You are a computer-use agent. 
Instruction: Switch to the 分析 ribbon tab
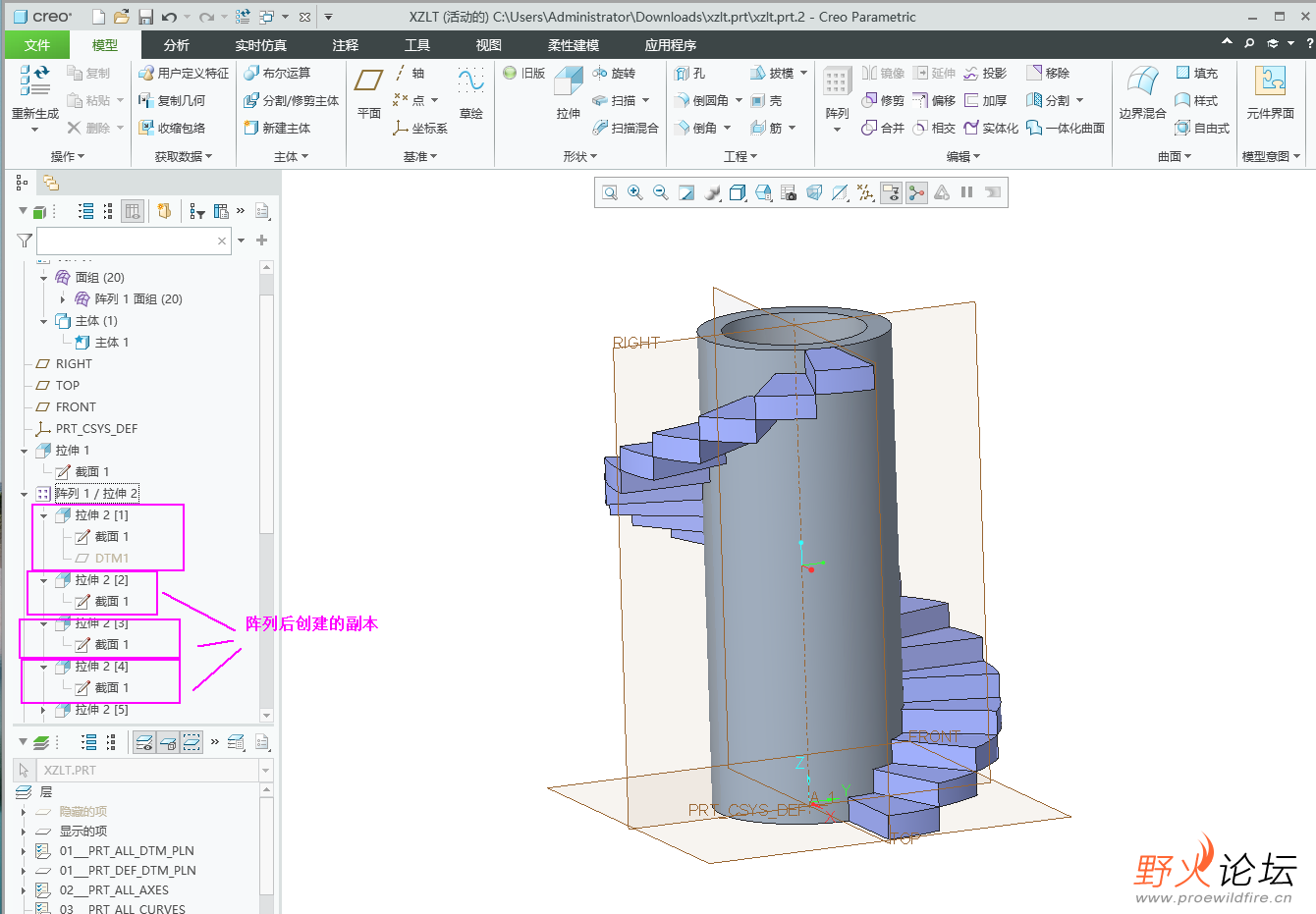coord(177,45)
